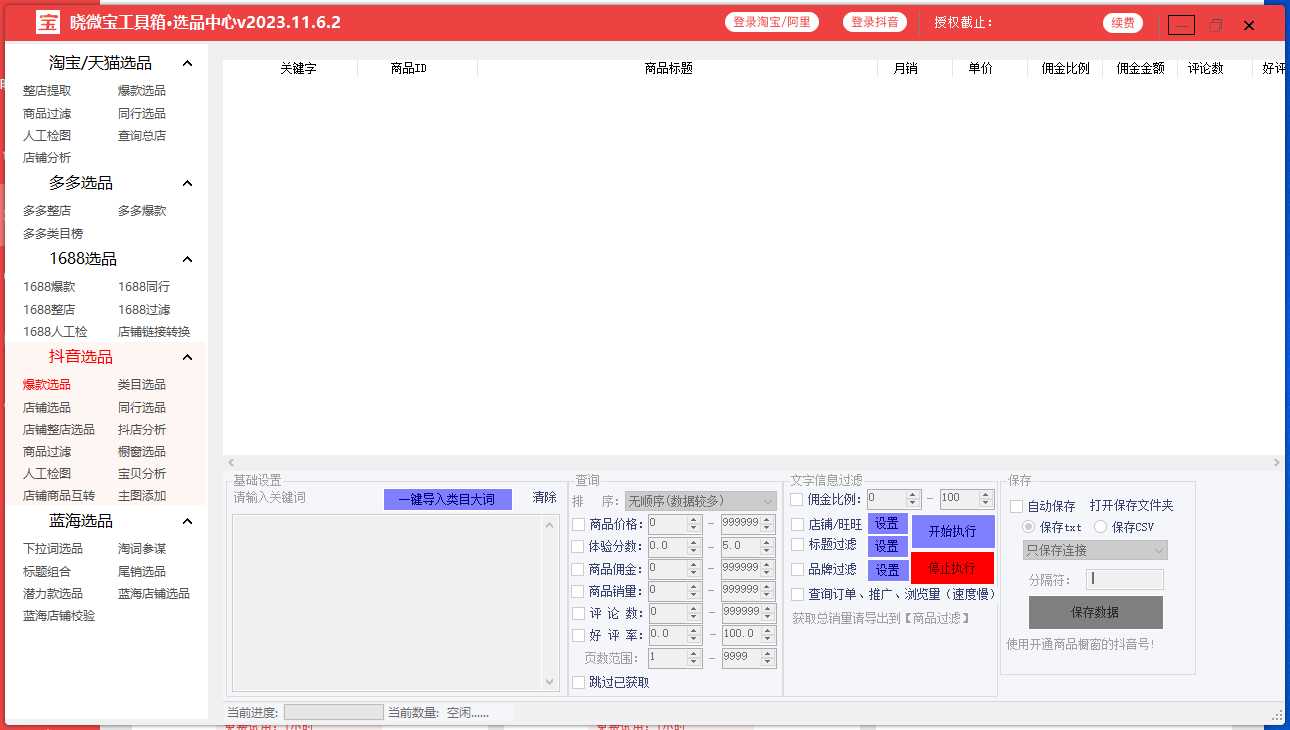This screenshot has width=1290, height=730.
Task: Enable the 体验分数 filter checkbox
Action: pyautogui.click(x=578, y=547)
